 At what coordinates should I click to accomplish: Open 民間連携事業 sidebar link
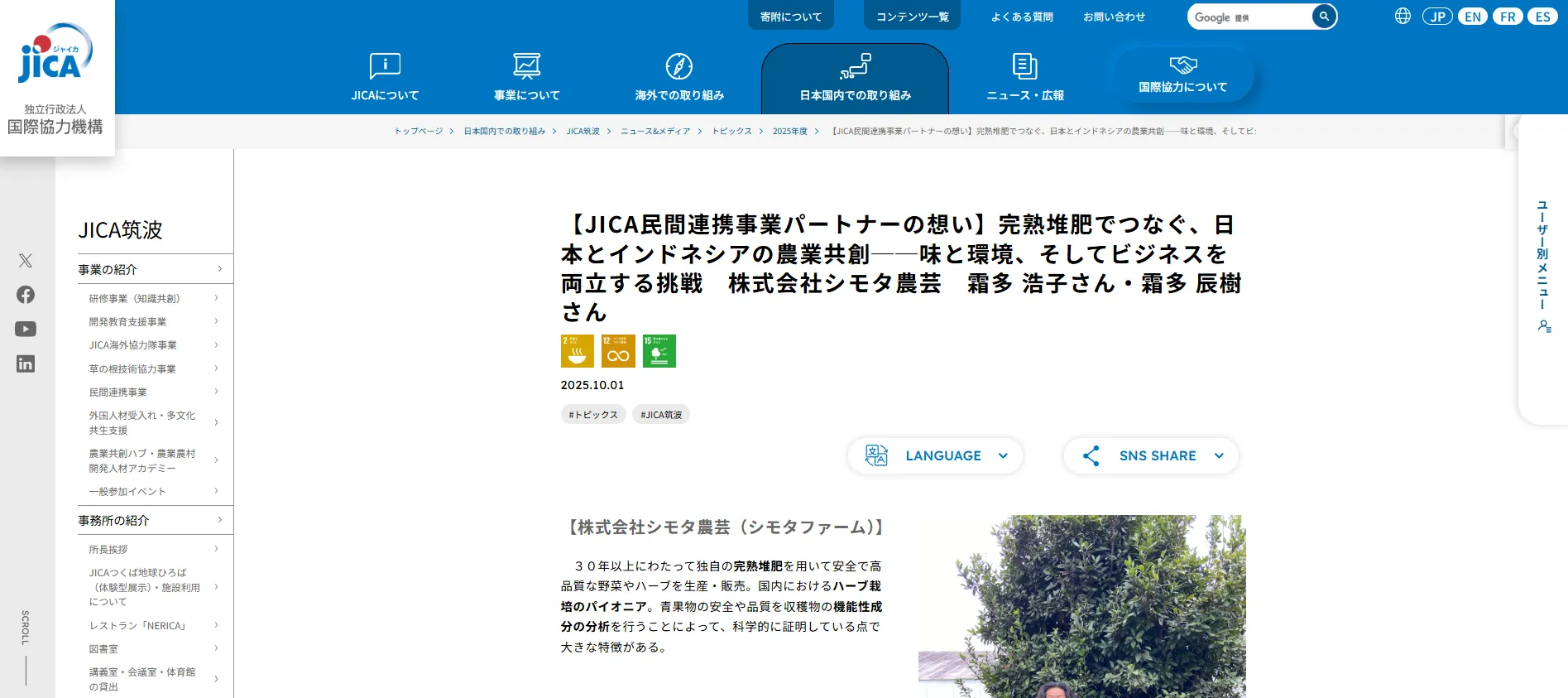point(118,392)
